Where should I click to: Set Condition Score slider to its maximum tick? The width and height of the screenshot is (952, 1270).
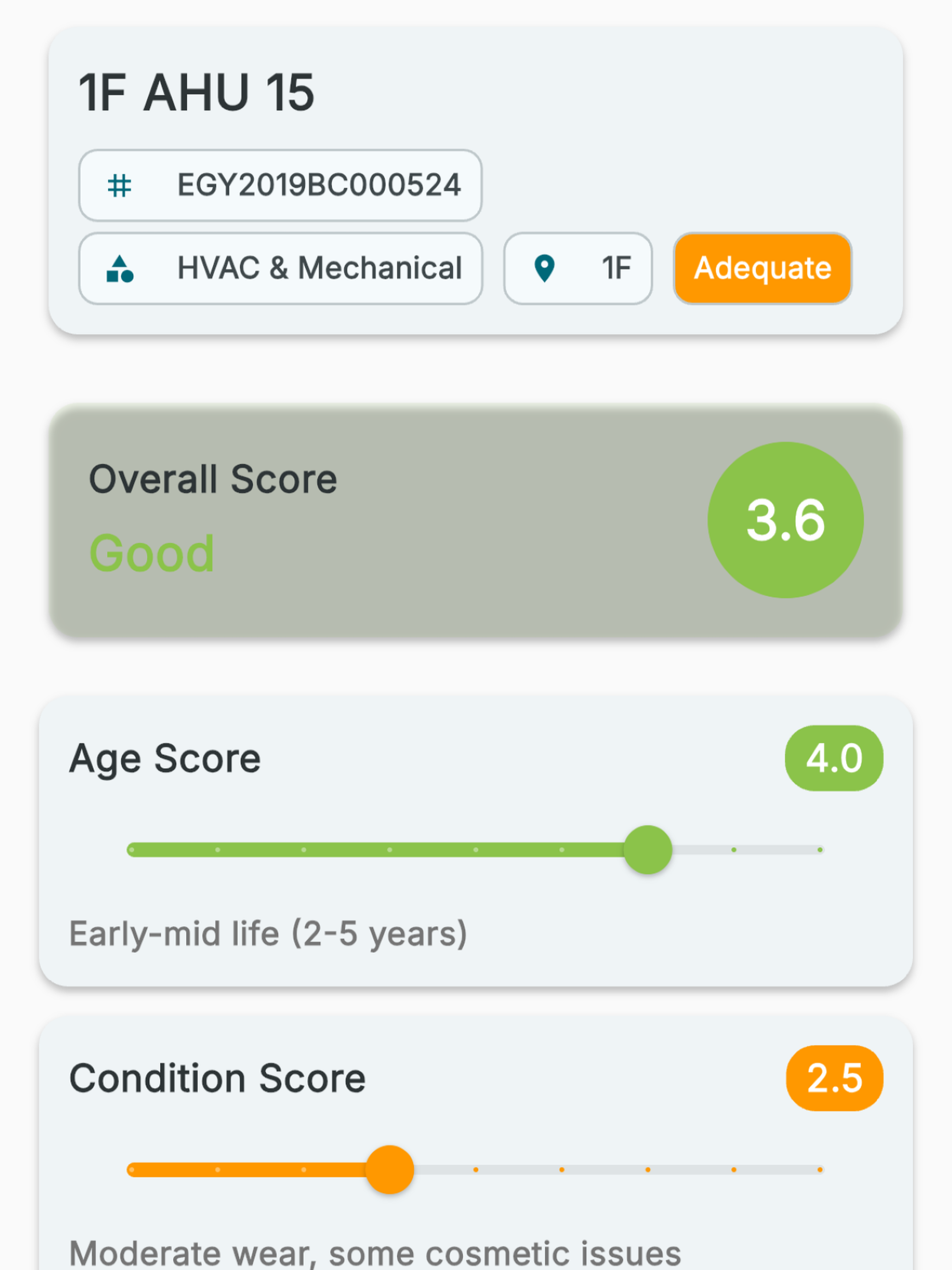click(820, 1169)
